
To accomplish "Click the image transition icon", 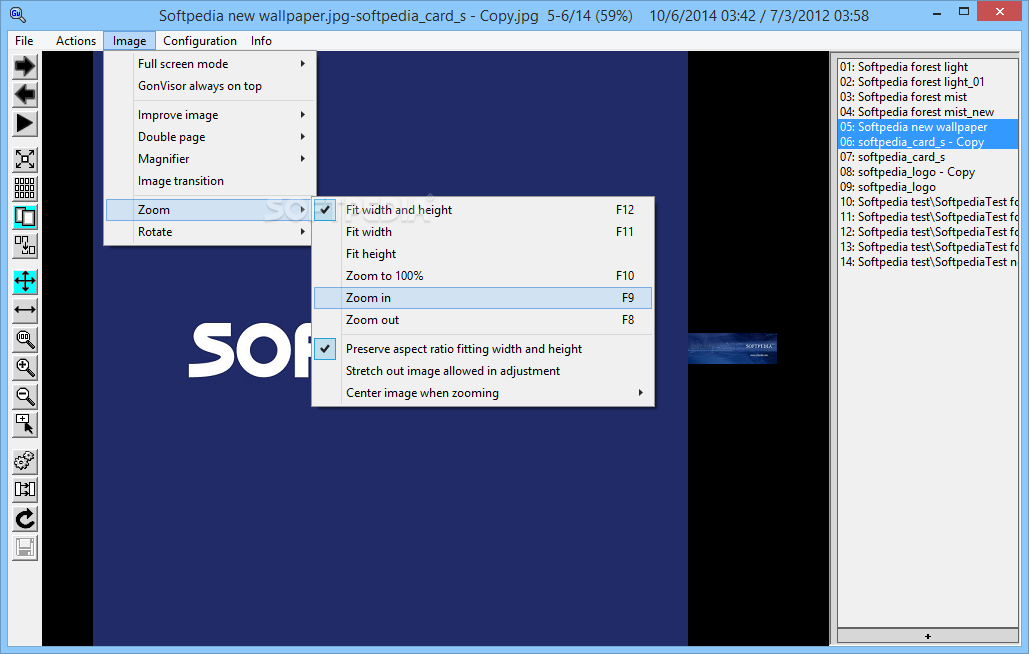I will click(25, 490).
